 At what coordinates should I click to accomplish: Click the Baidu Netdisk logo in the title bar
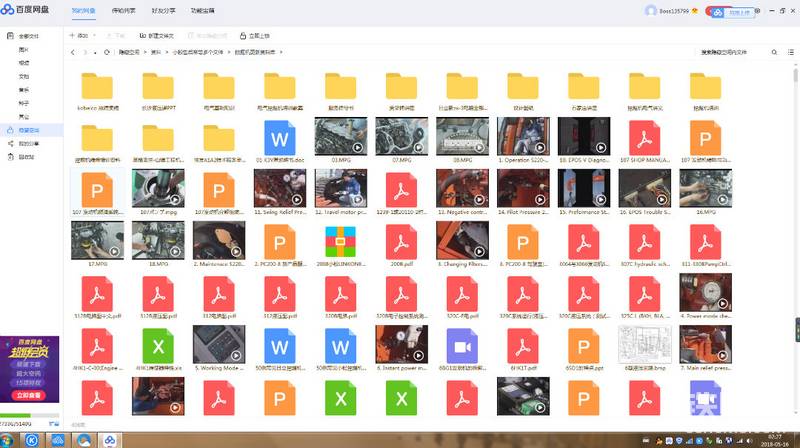click(24, 9)
